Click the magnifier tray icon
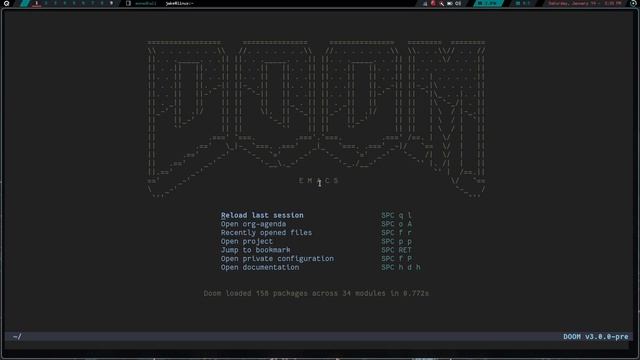Screen dimensions: 640x360 (442, 3)
